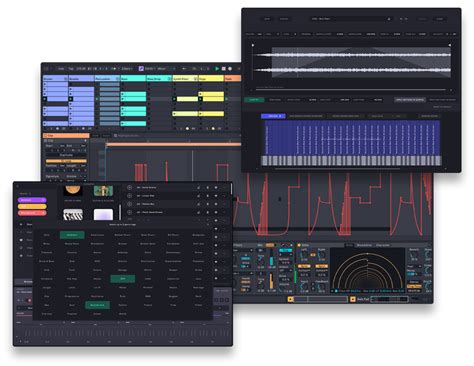Click the first top-left button in sampler window
This screenshot has height=366, width=474.
[267, 19]
